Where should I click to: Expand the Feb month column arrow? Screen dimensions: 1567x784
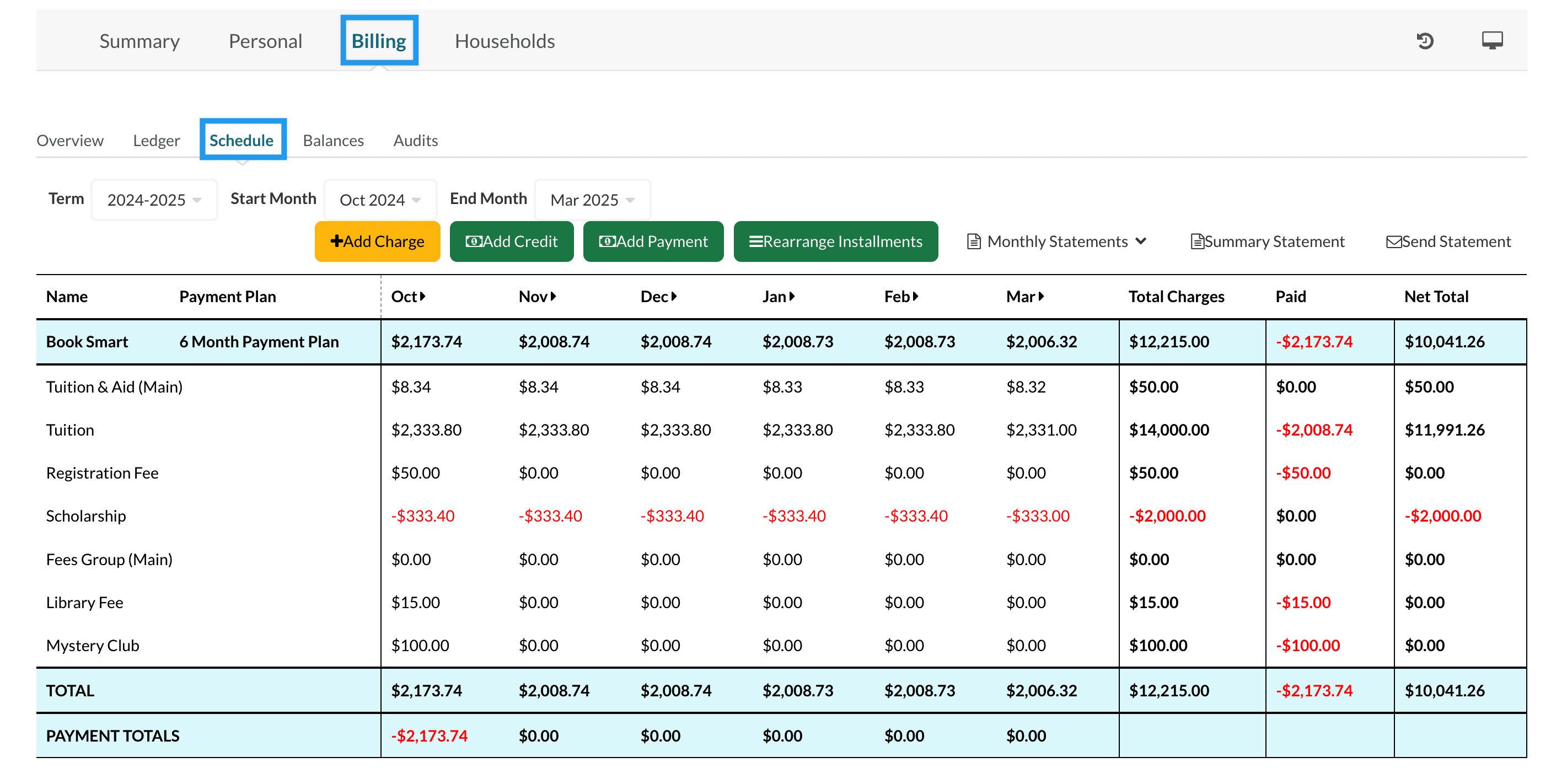tap(915, 296)
